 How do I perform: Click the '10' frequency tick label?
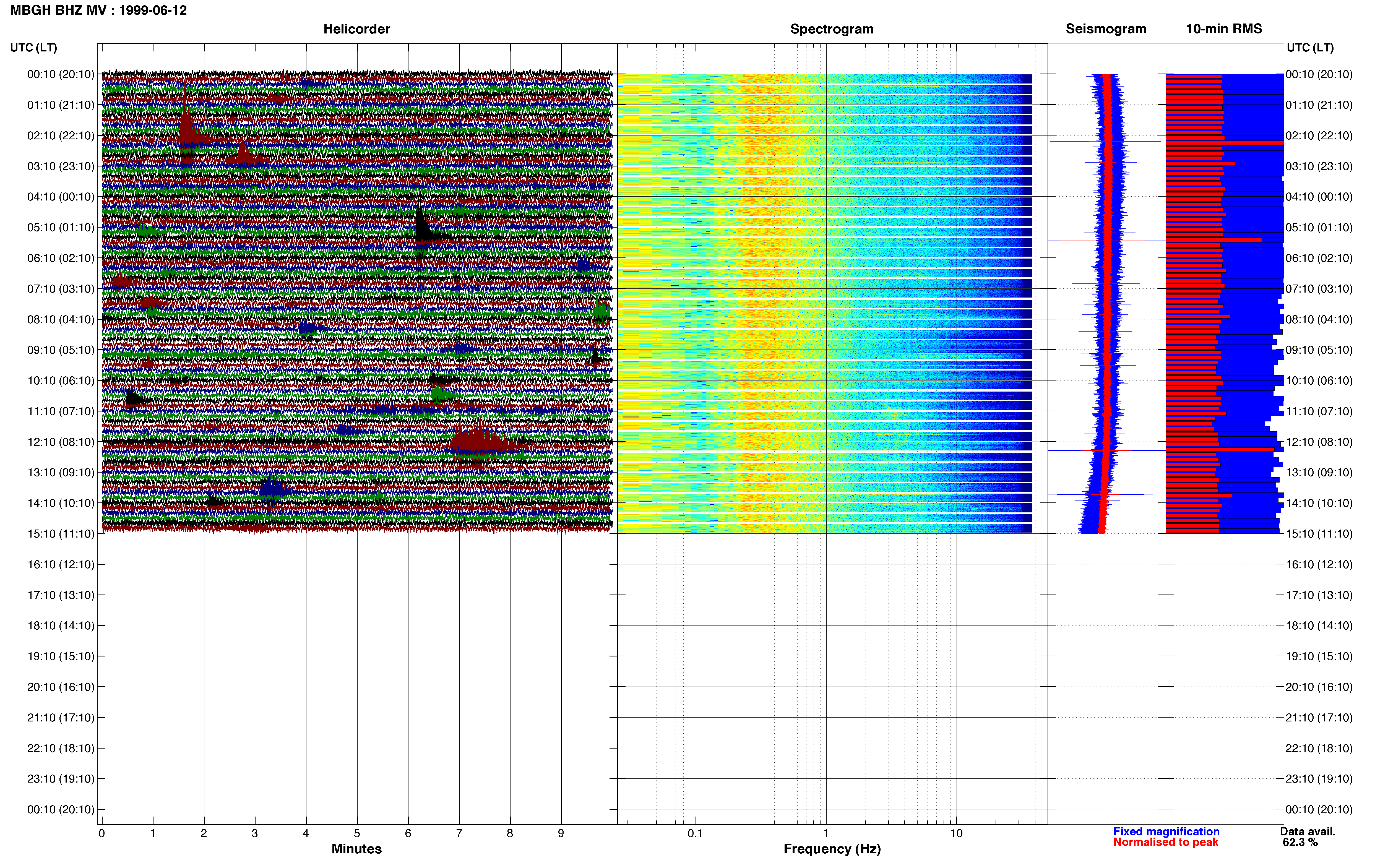(x=956, y=833)
